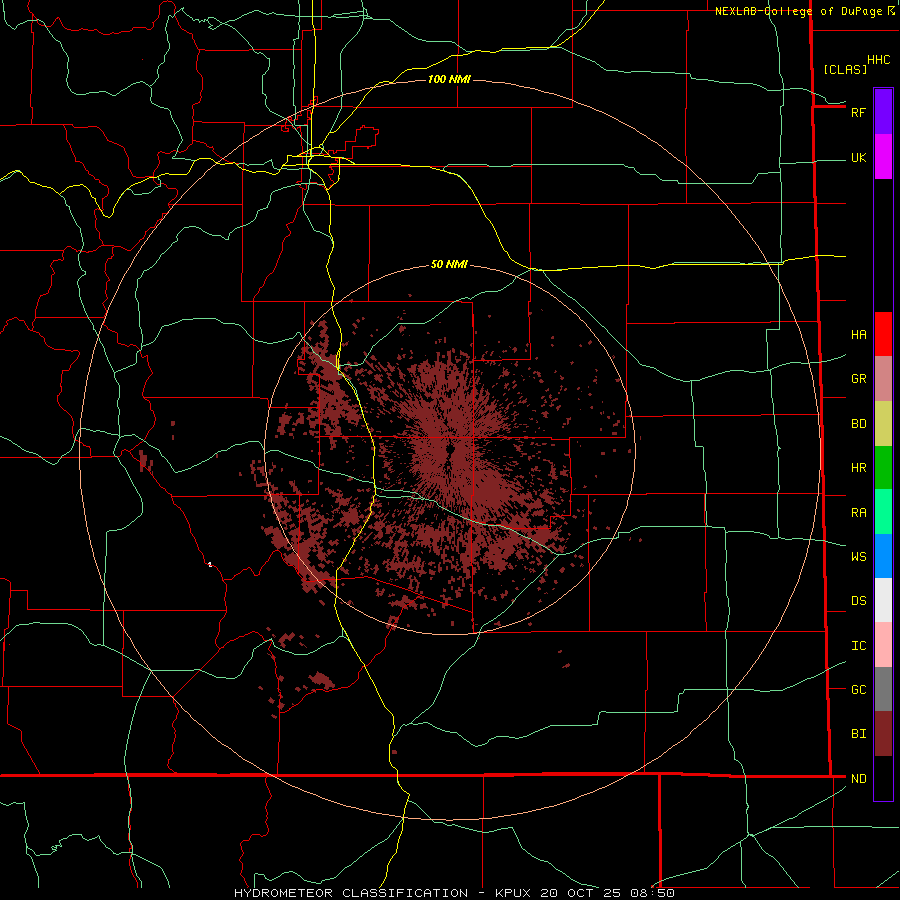Click the RA legend label

tap(858, 513)
